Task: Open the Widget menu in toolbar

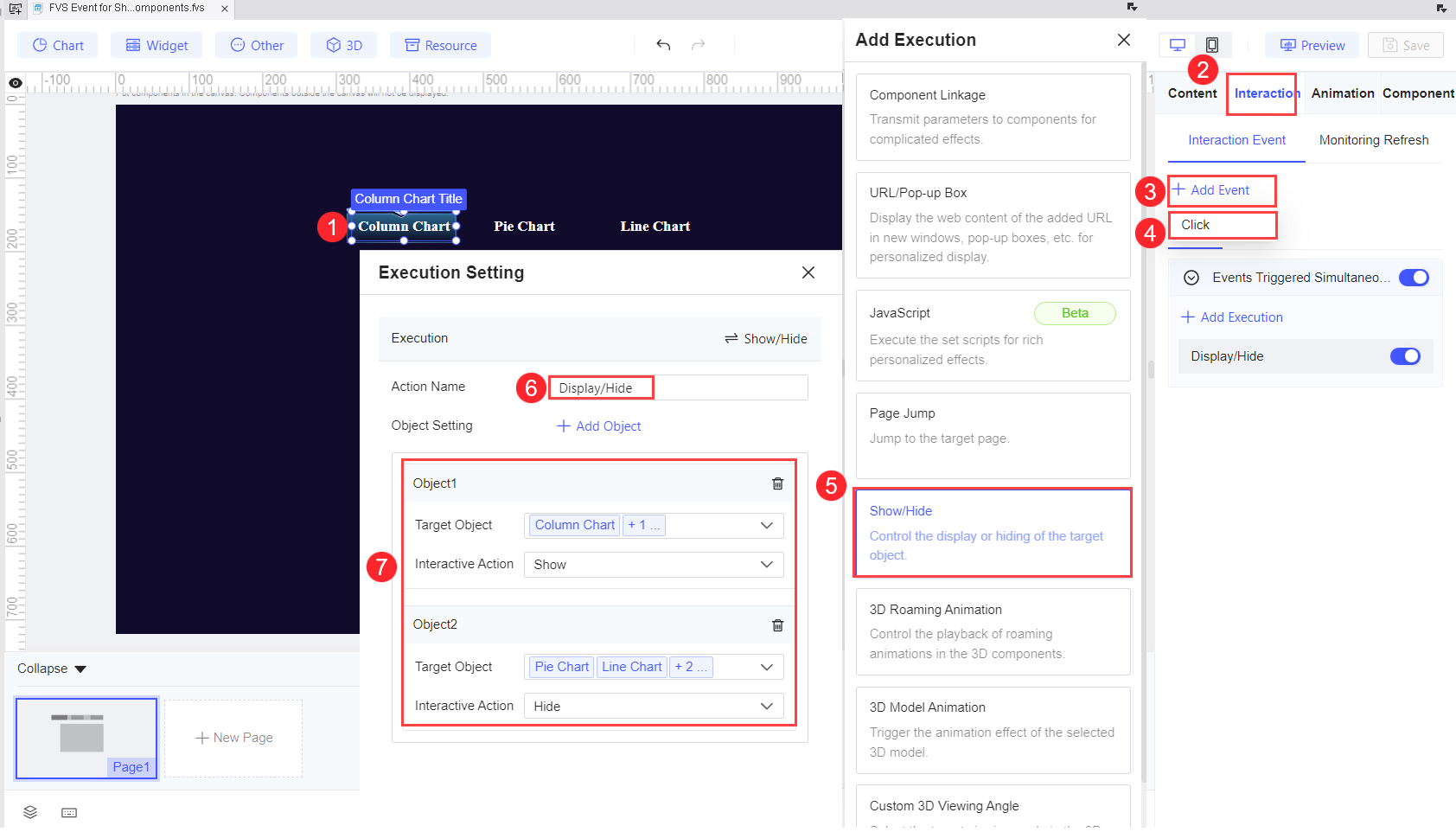Action: pyautogui.click(x=156, y=45)
